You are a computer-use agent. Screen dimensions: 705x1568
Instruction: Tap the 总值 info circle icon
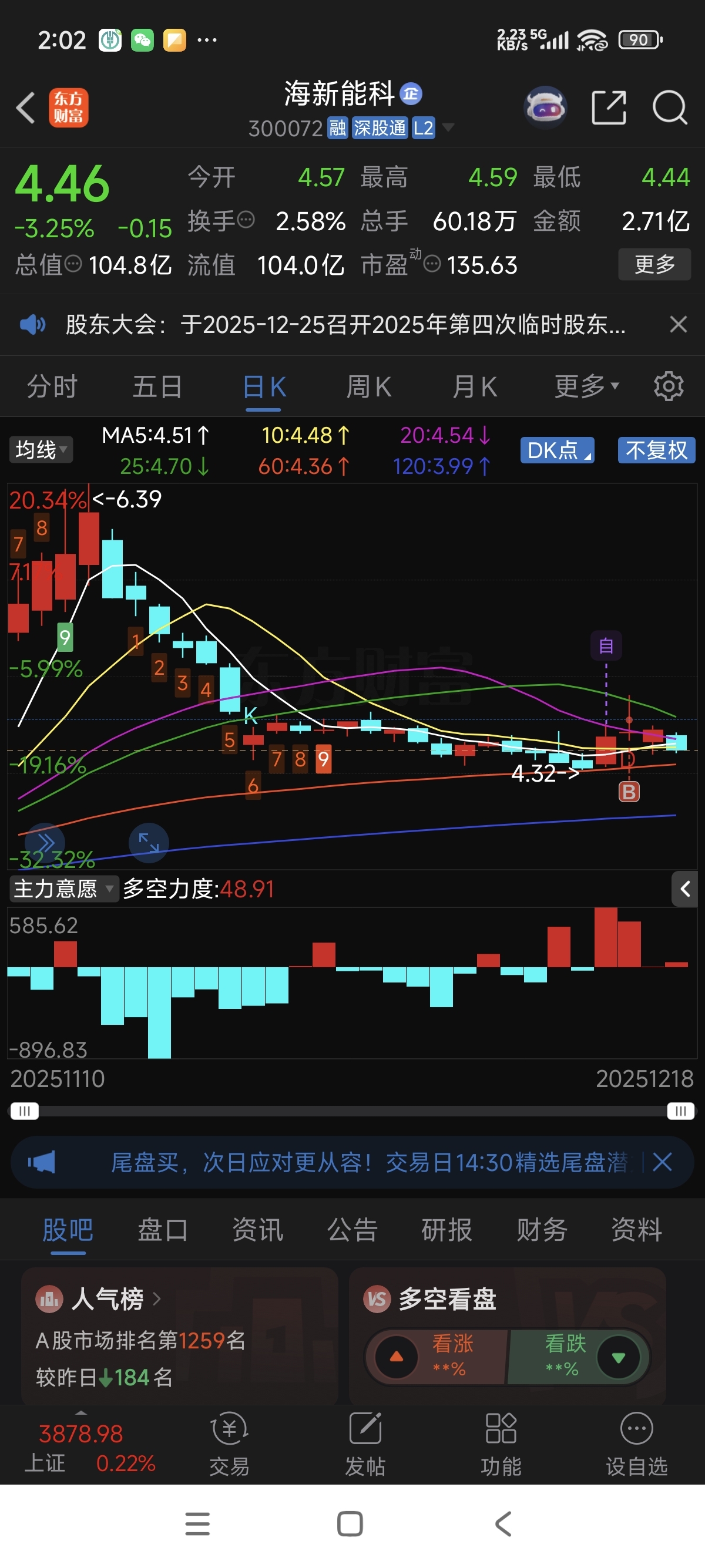point(73,264)
